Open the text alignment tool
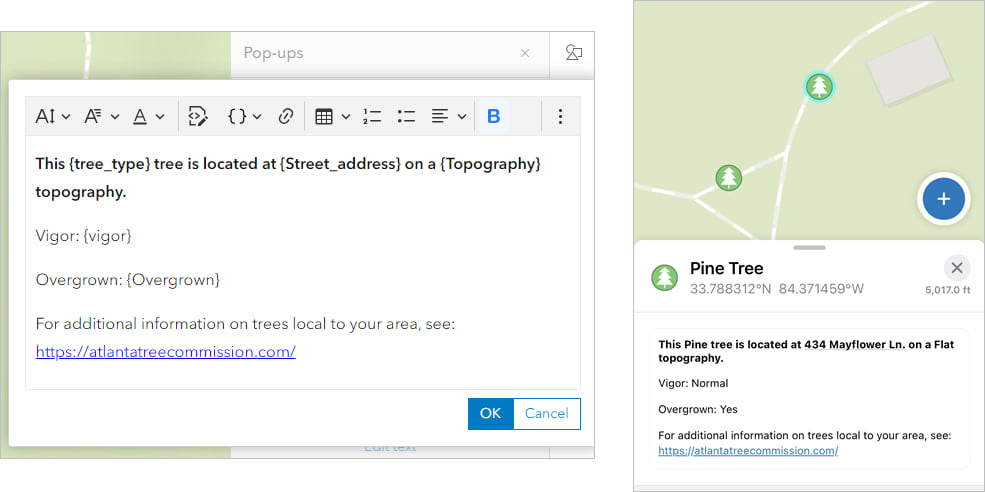The width and height of the screenshot is (985, 492). point(440,116)
